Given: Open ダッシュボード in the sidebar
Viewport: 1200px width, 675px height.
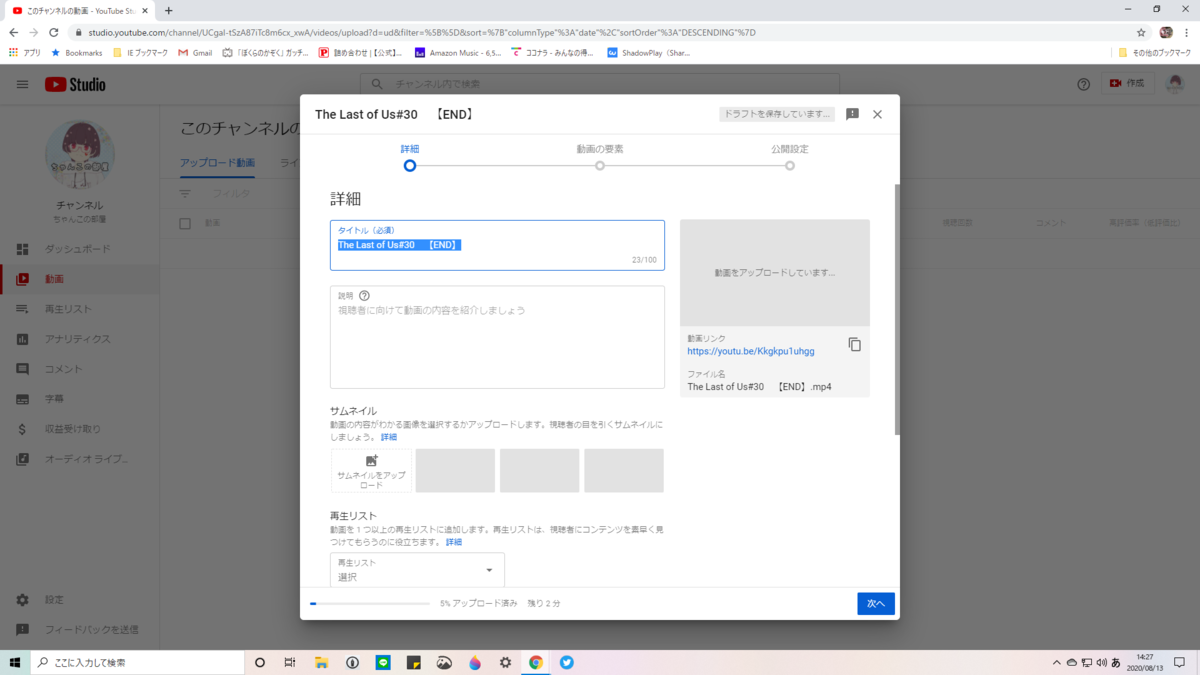Looking at the screenshot, I should [80, 249].
